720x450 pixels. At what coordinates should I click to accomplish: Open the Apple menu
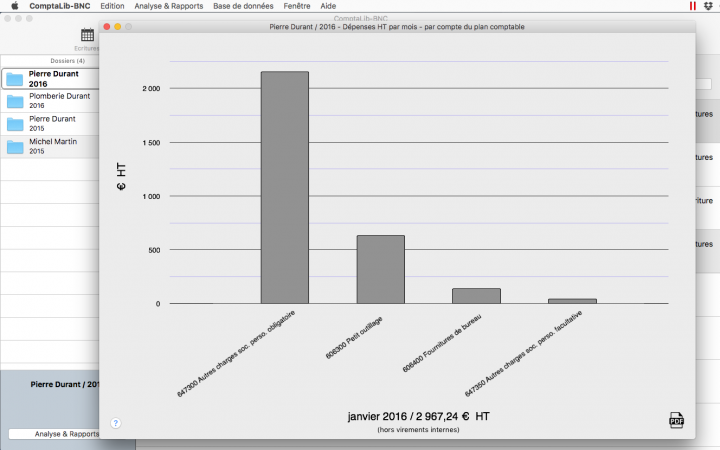15,6
